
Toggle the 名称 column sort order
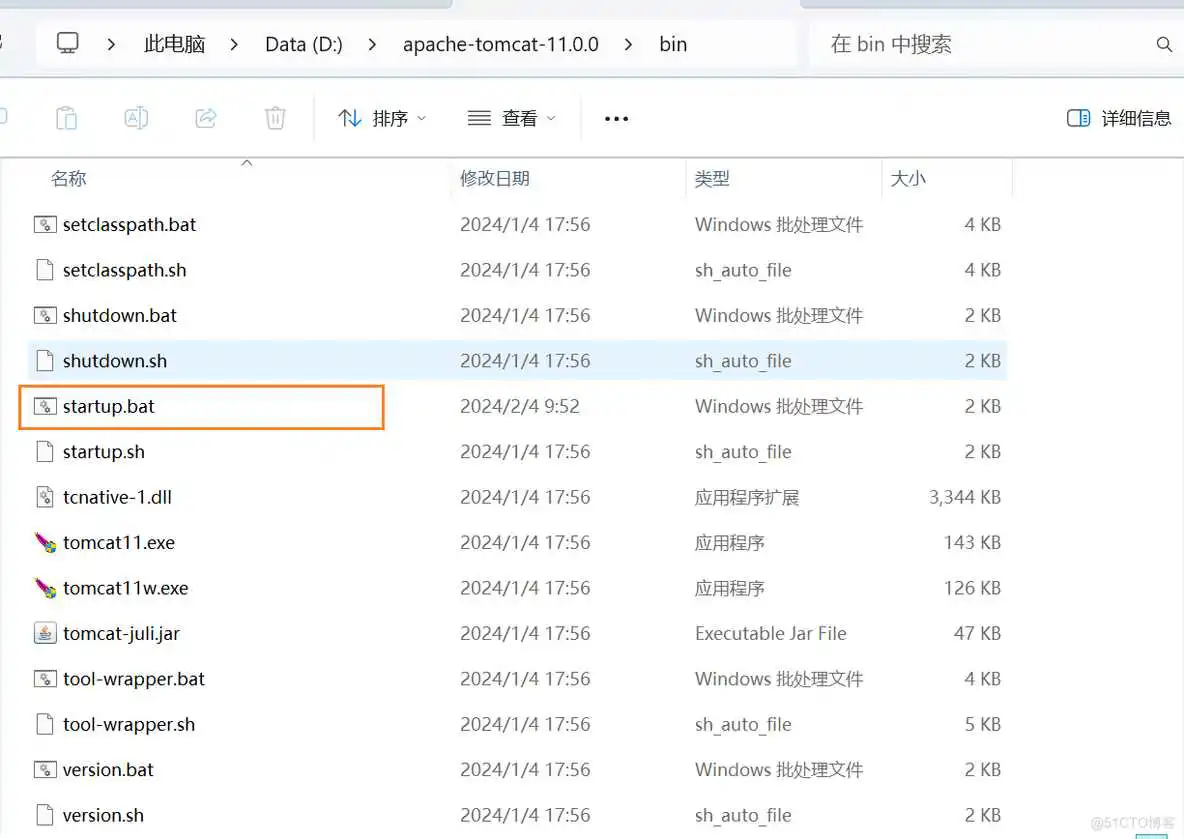click(x=69, y=178)
